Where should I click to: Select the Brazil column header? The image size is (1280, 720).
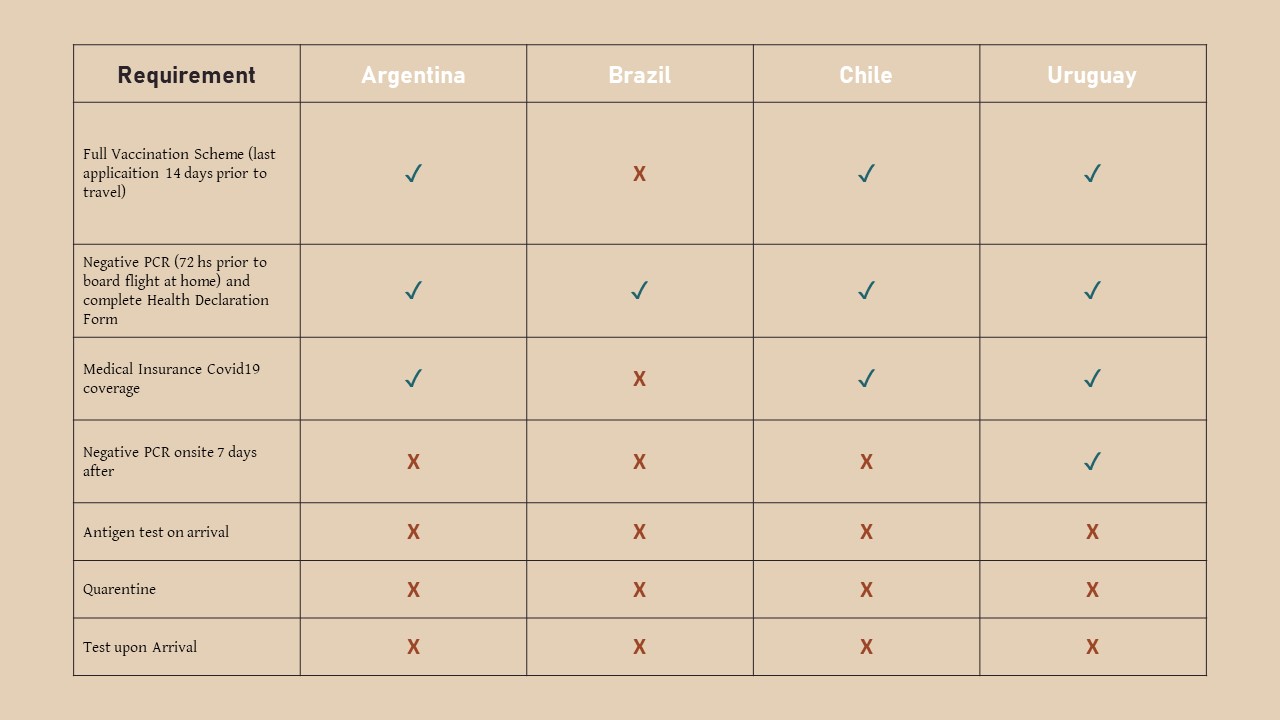click(x=640, y=74)
